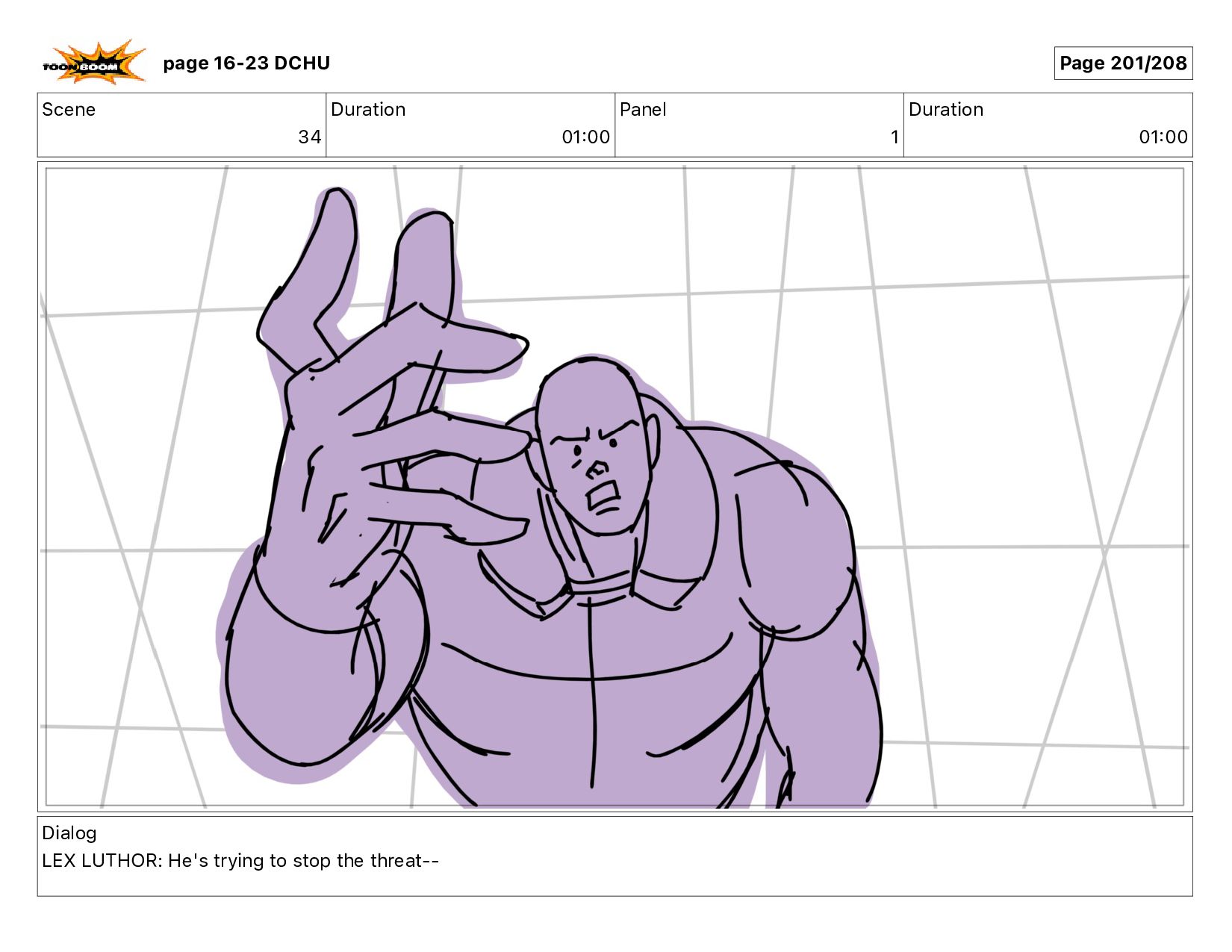Click the 'Page 201/208' page indicator
1232x952 pixels.
(x=1123, y=63)
